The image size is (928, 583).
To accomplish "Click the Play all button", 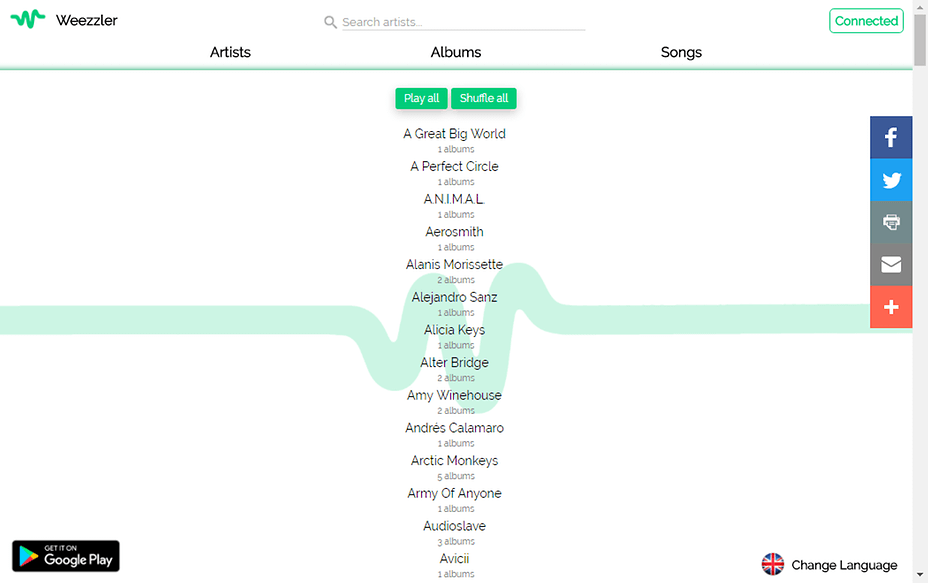I will [421, 98].
